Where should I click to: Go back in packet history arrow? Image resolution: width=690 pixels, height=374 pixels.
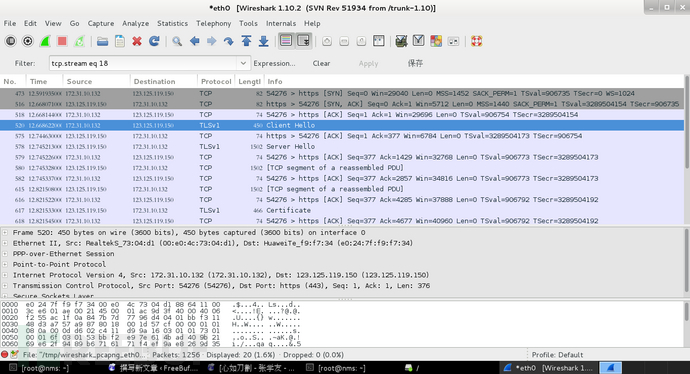(195, 41)
